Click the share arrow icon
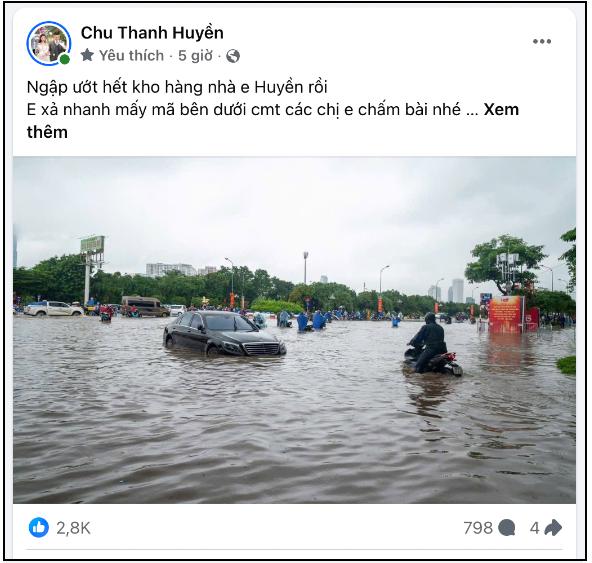The image size is (592, 563). (x=553, y=528)
